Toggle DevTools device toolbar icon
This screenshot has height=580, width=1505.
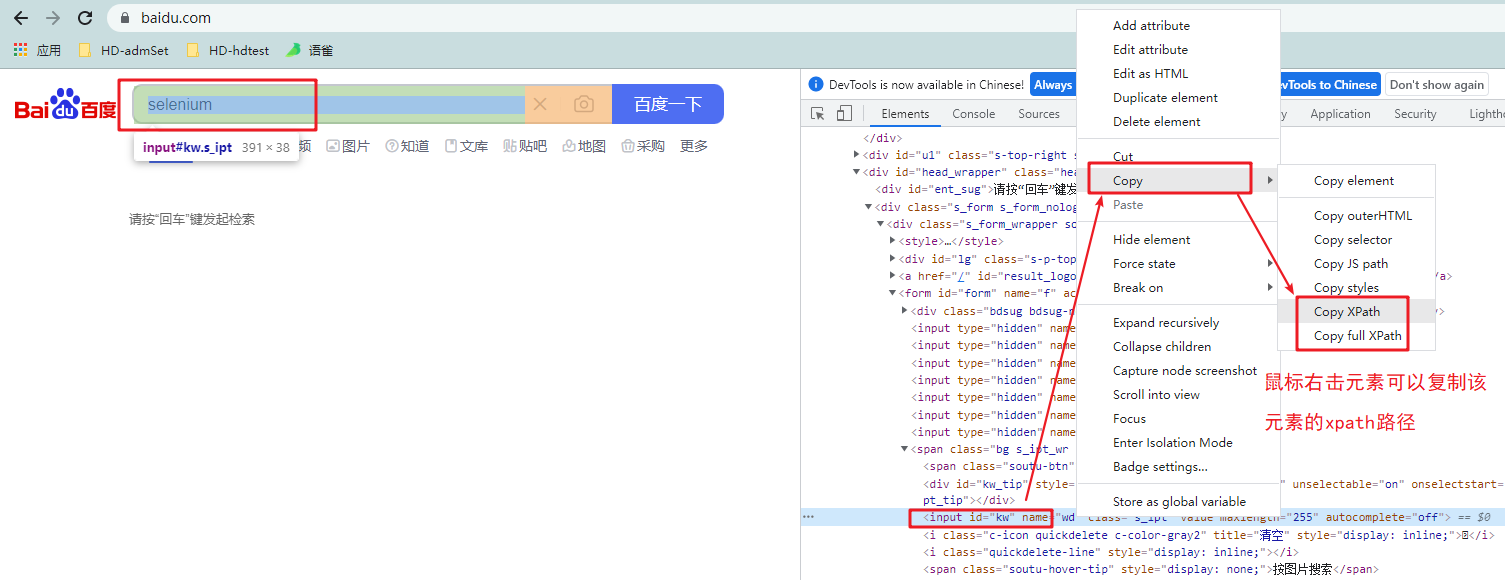pos(845,114)
